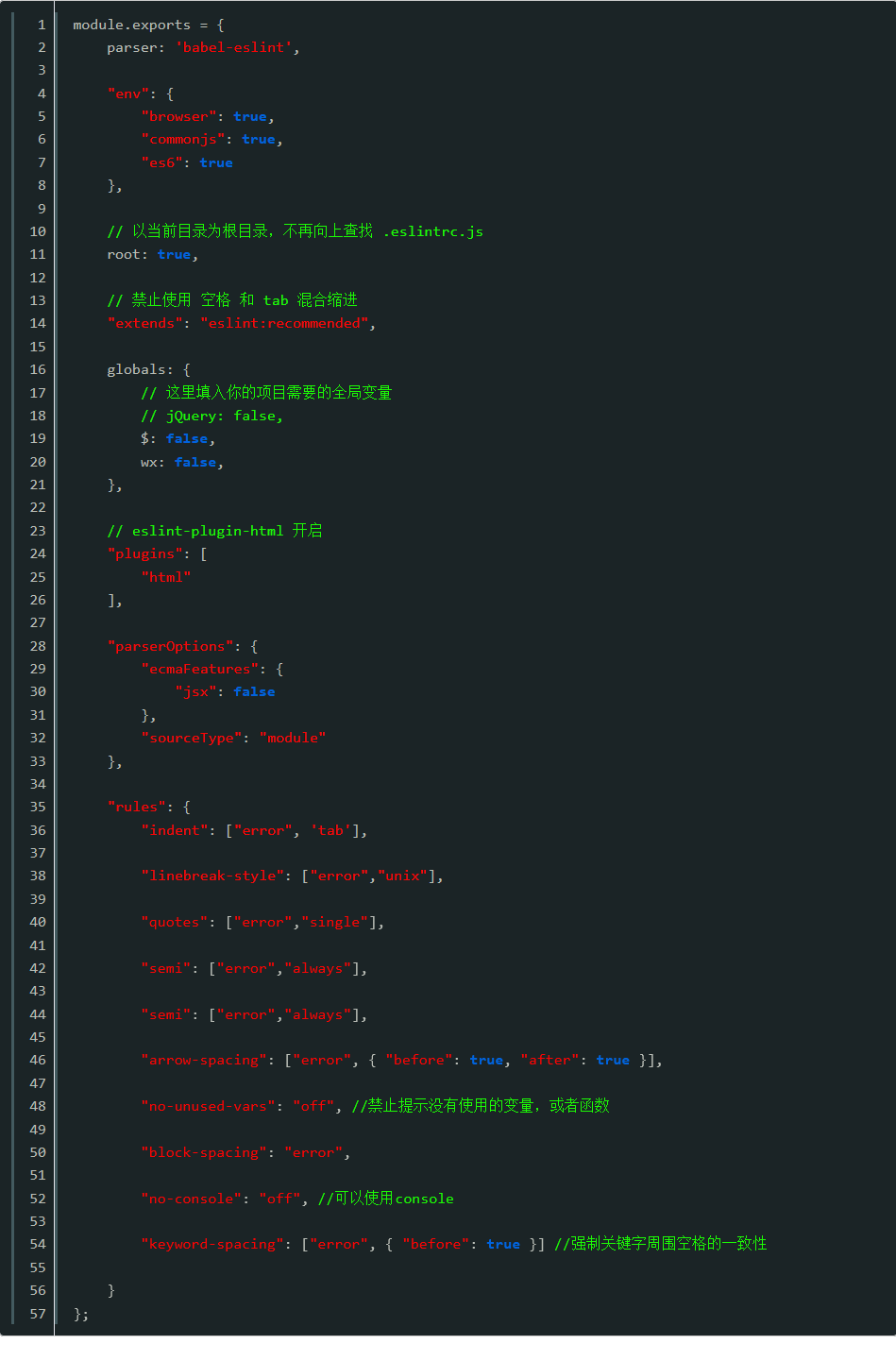Viewport: 896px width, 1361px height.
Task: Click the "plugins" key
Action: pyautogui.click(x=144, y=553)
